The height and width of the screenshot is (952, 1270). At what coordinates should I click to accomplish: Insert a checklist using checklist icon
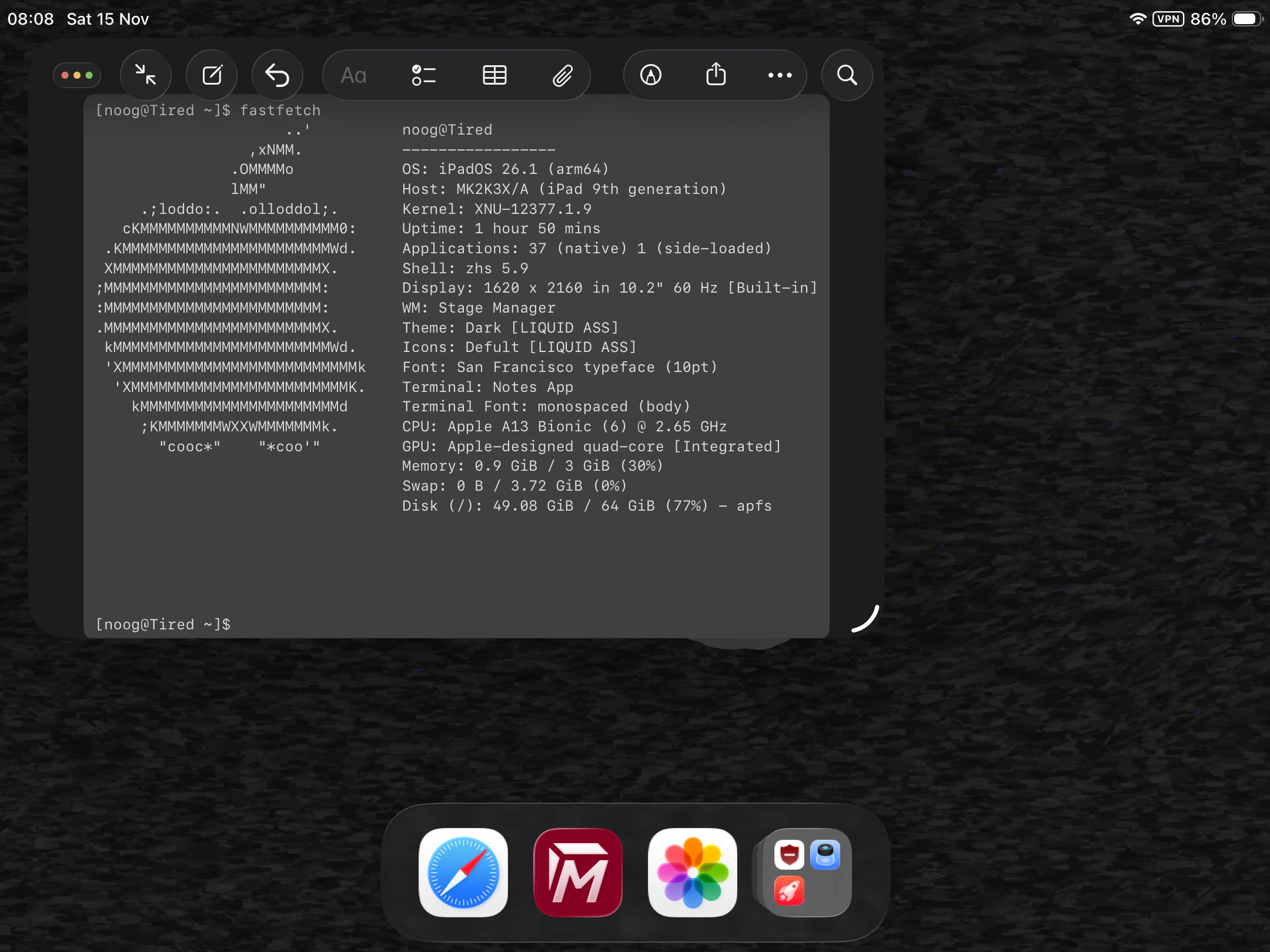click(423, 75)
